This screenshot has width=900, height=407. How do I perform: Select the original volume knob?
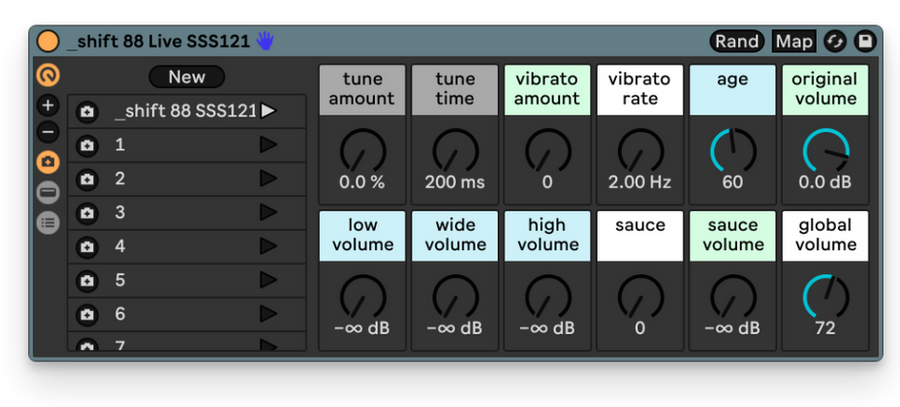pyautogui.click(x=825, y=151)
